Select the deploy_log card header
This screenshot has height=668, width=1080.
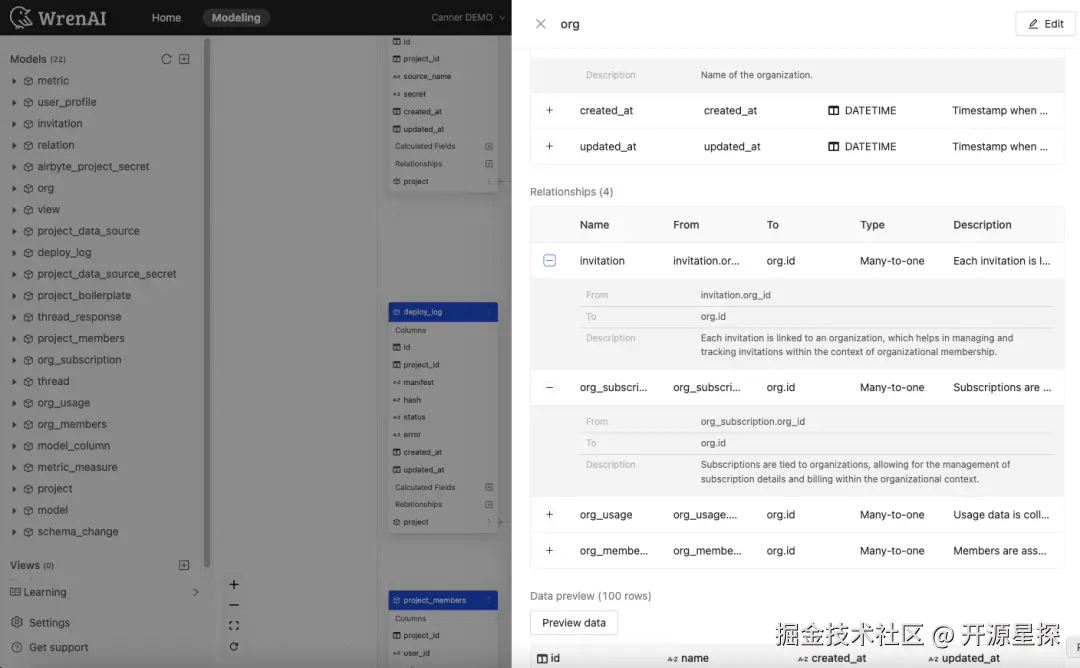pos(443,312)
